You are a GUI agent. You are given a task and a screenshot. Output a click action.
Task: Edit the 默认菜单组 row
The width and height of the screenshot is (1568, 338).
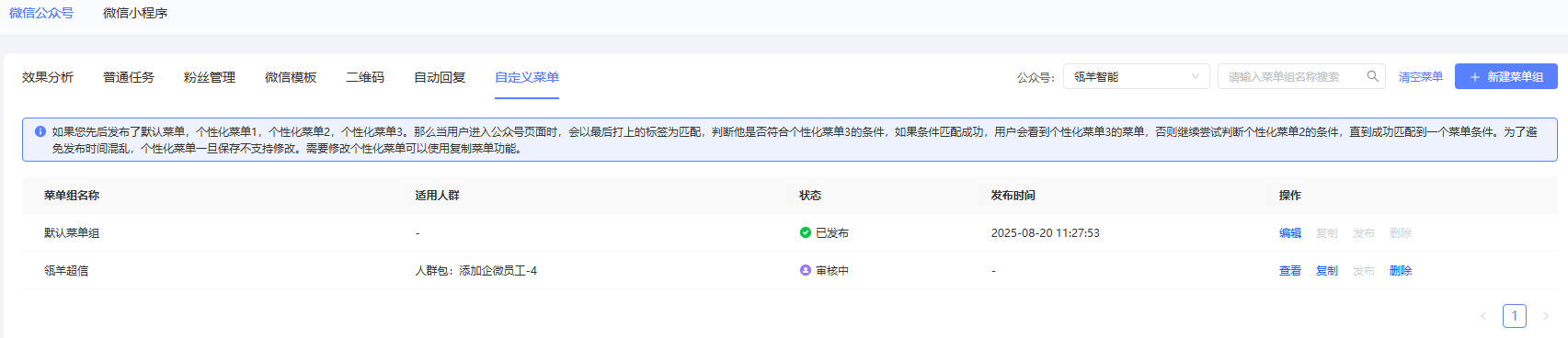[x=1290, y=232]
